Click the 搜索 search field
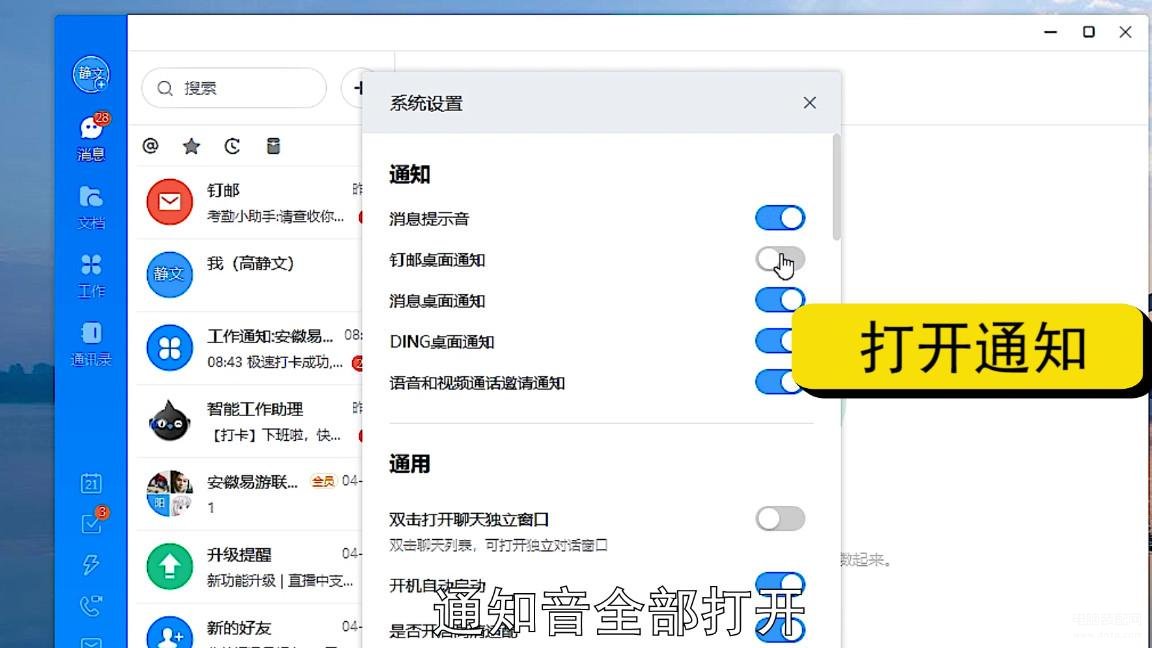 click(234, 88)
